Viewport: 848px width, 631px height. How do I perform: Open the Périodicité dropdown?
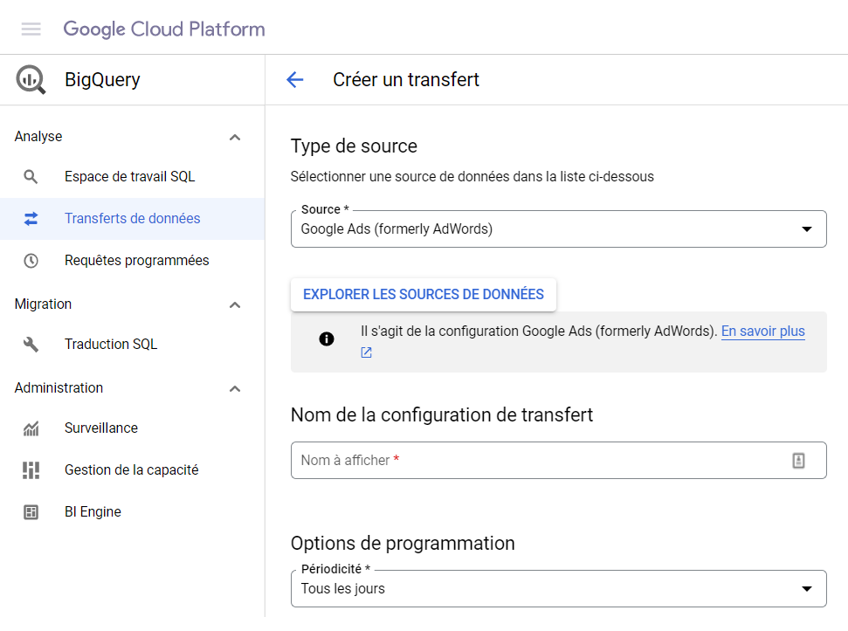click(x=559, y=589)
